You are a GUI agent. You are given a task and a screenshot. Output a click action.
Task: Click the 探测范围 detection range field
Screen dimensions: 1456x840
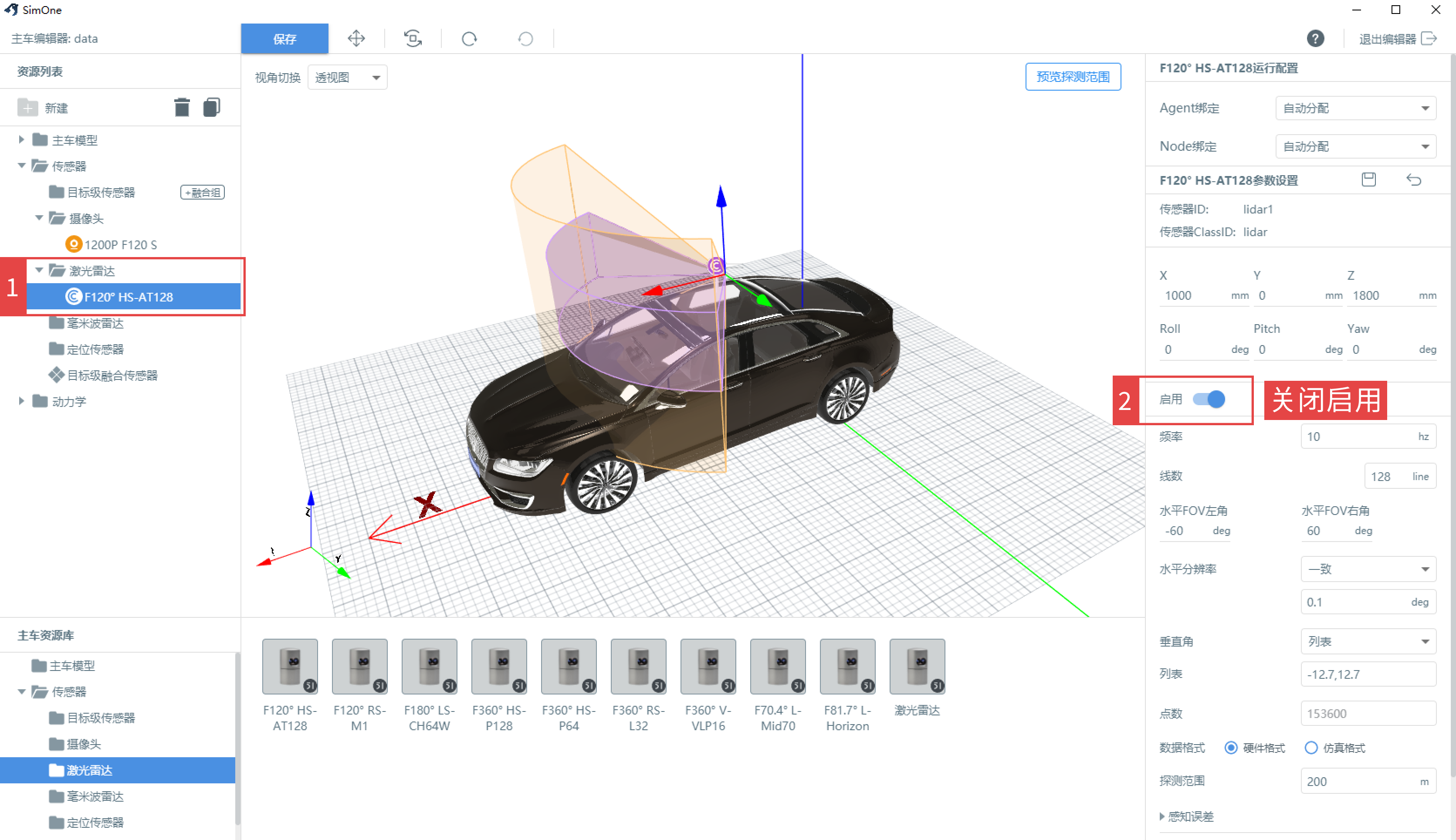(1368, 781)
